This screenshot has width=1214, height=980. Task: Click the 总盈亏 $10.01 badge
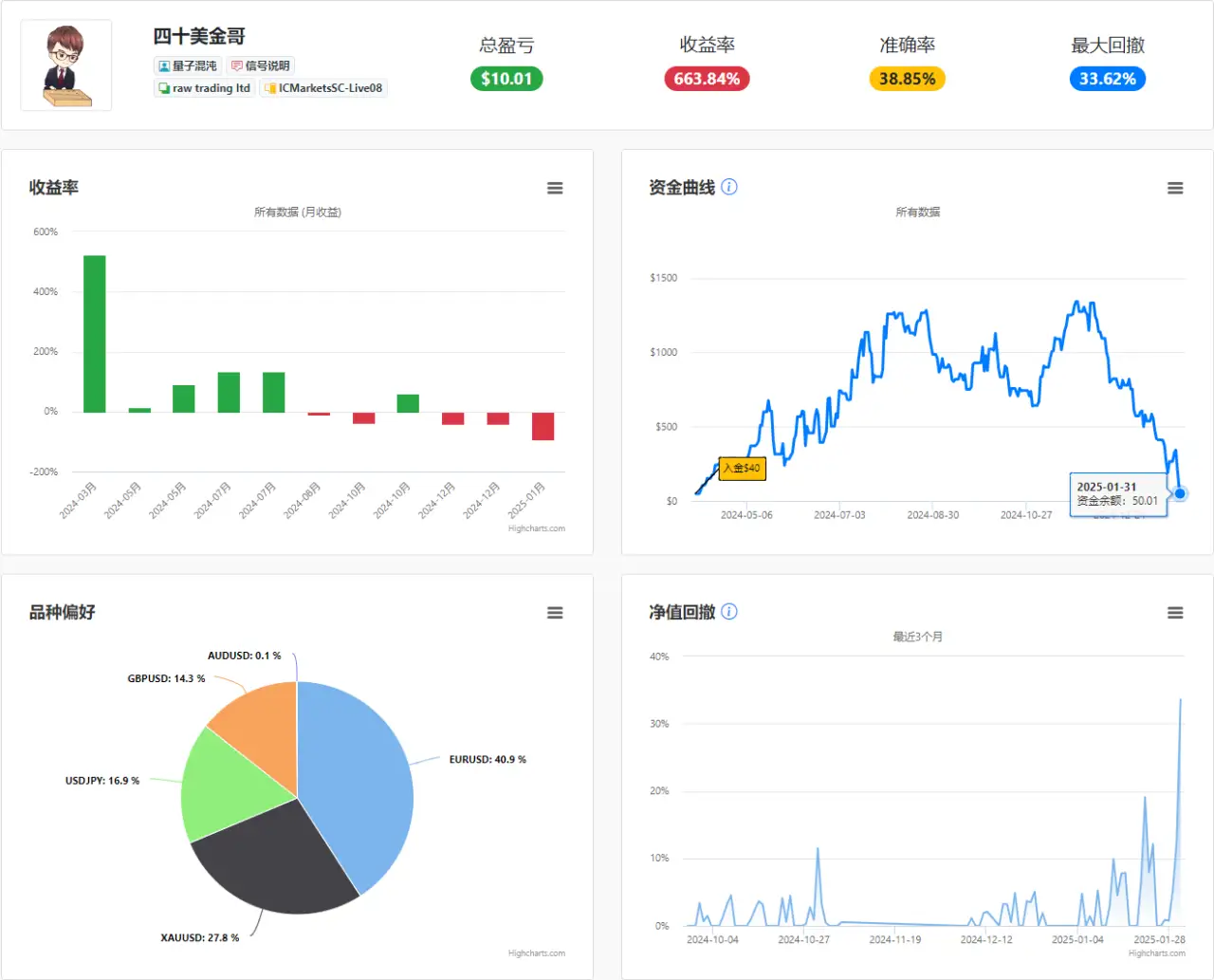pos(506,79)
